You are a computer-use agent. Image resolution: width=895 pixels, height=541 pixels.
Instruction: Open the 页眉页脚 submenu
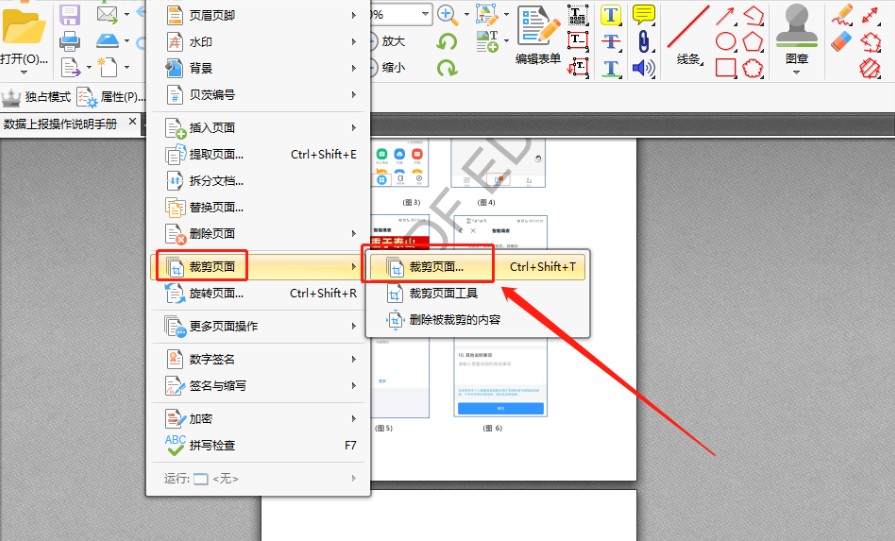258,15
